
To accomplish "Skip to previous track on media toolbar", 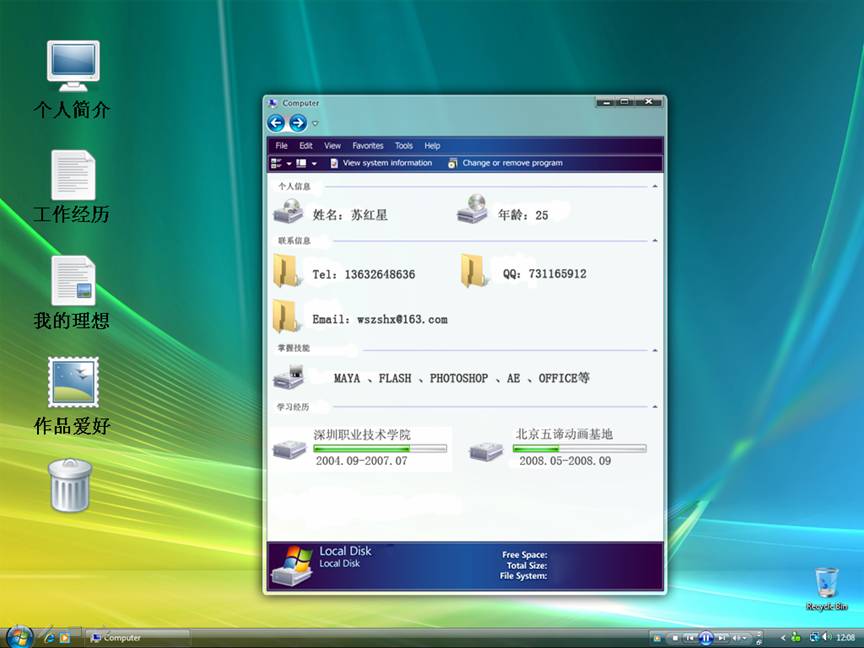I will coord(690,638).
